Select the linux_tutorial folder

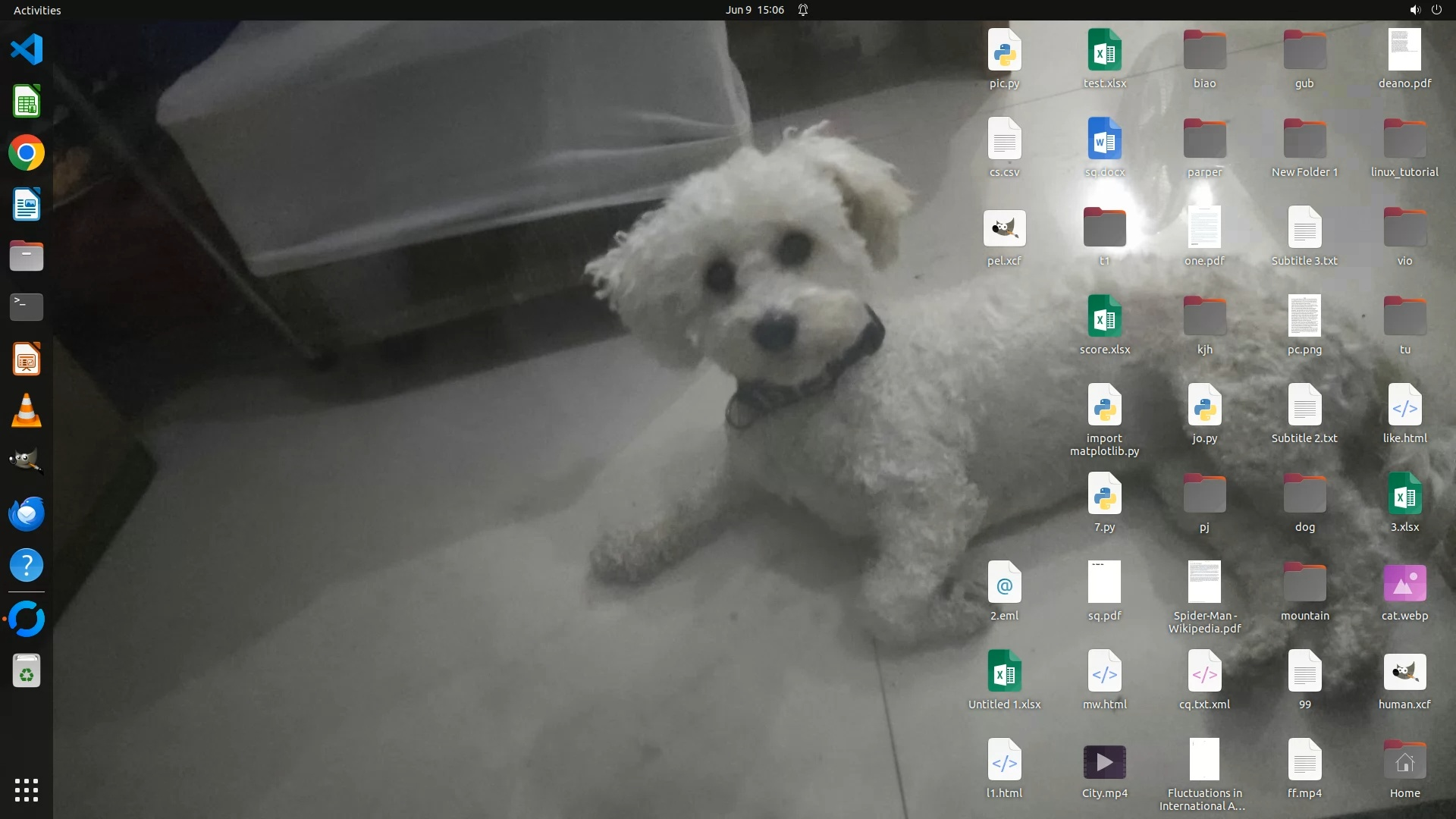click(1404, 140)
